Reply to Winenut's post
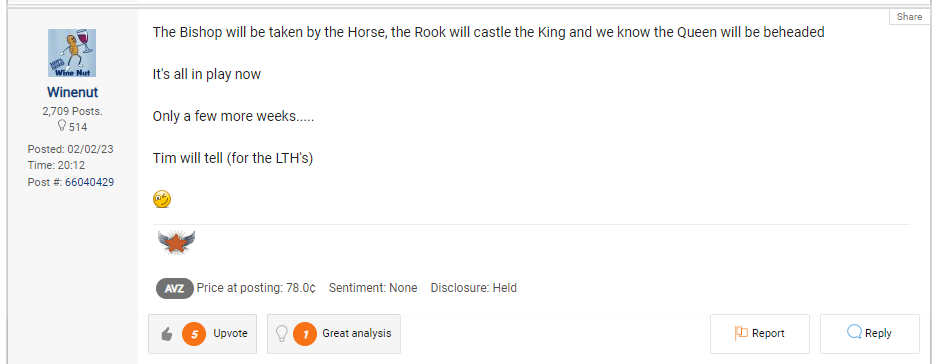This screenshot has height=364, width=939. [x=870, y=334]
